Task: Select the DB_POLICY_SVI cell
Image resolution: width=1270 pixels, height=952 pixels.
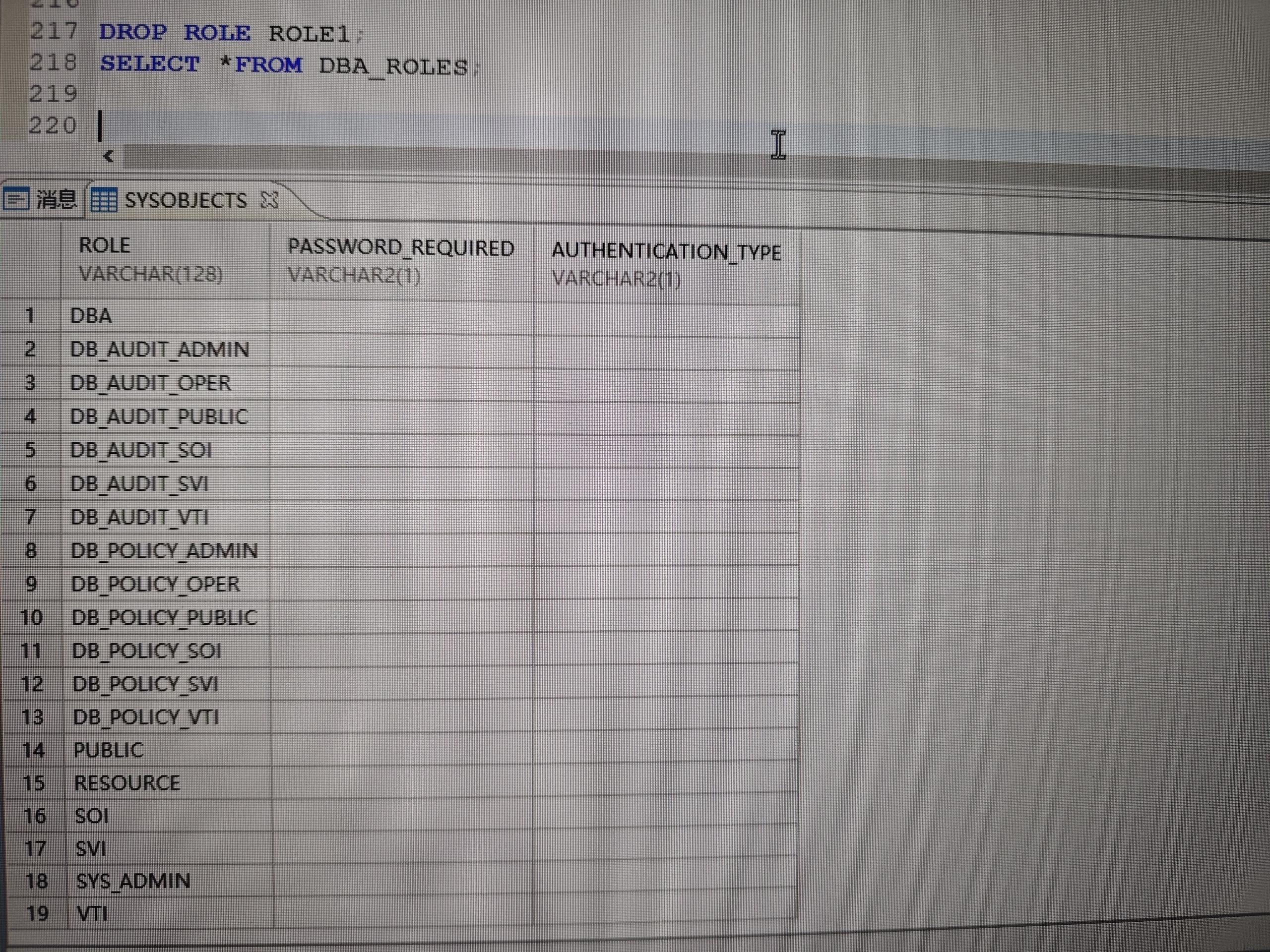Action: [x=167, y=683]
